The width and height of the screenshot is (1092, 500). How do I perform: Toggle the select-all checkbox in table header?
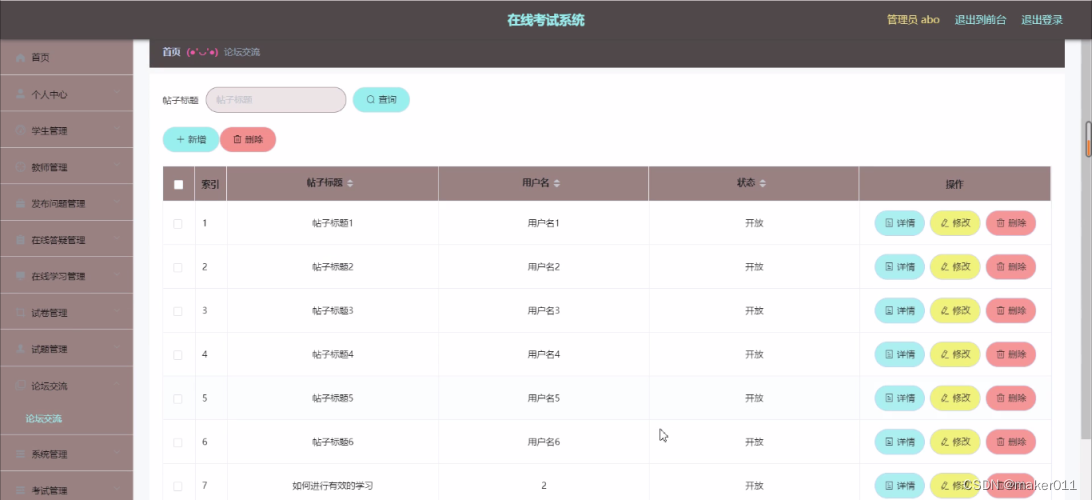point(178,185)
